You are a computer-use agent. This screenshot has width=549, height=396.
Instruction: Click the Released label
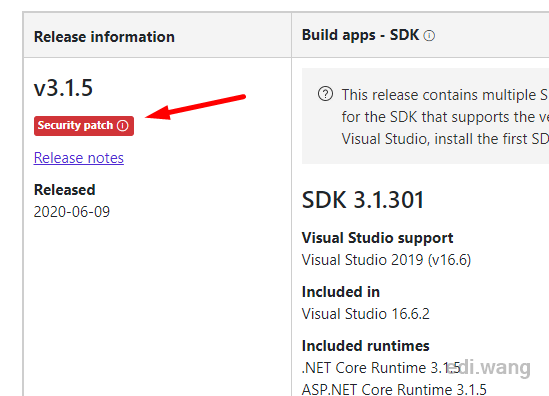click(64, 190)
